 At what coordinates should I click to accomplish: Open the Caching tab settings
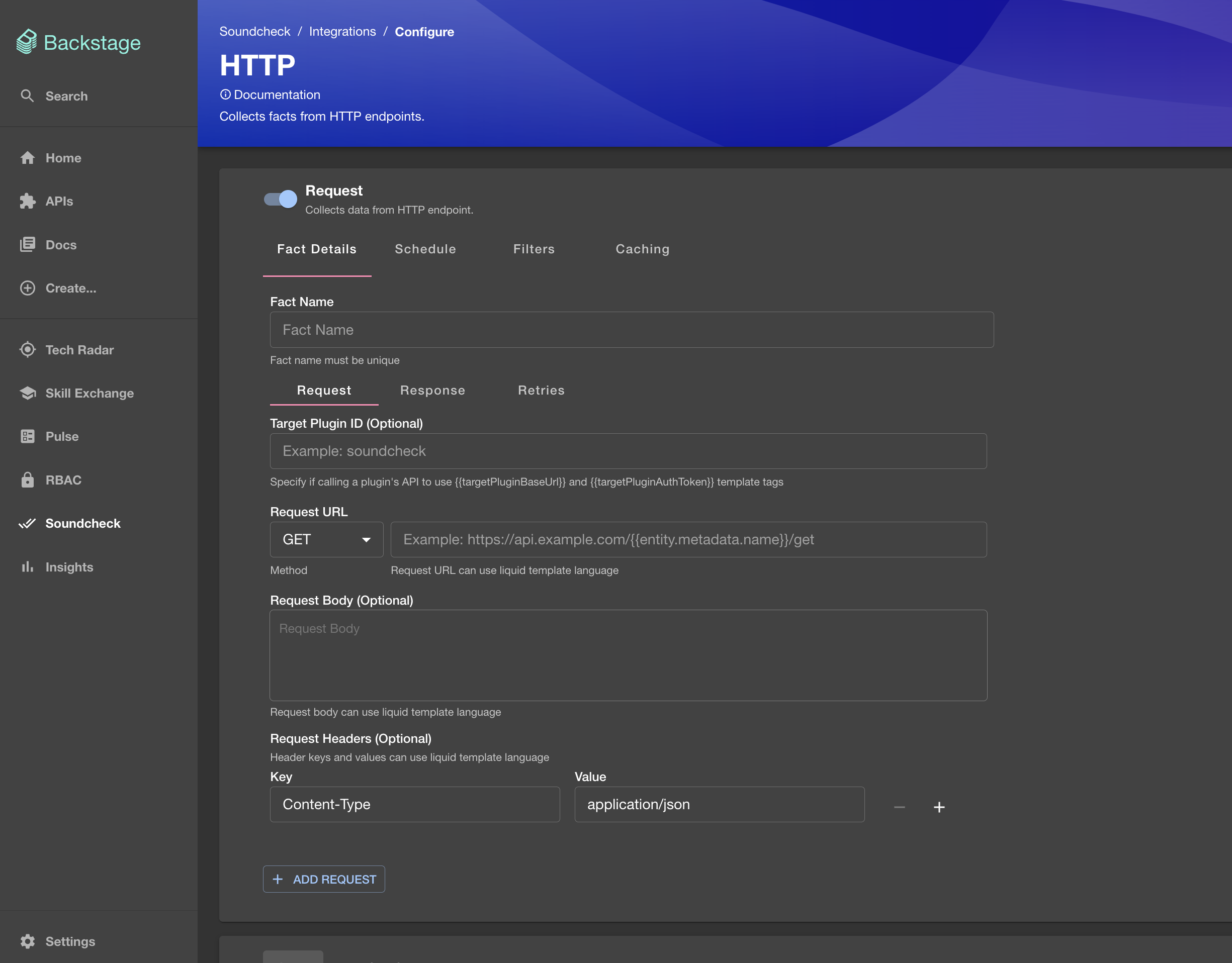pyautogui.click(x=642, y=249)
